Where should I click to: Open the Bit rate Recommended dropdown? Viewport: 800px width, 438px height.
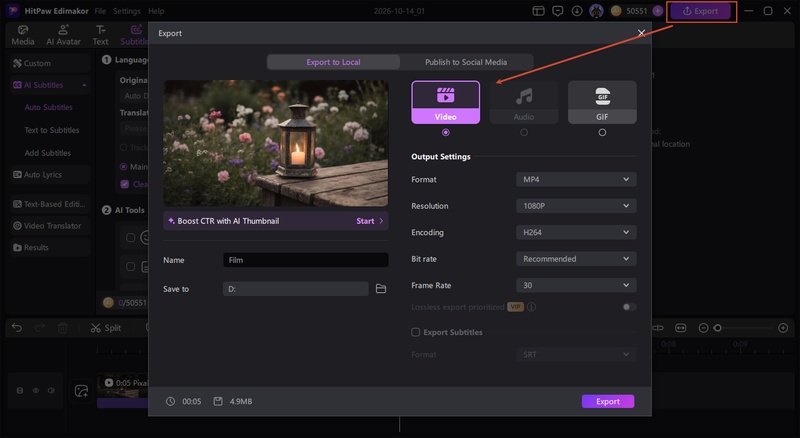click(576, 259)
